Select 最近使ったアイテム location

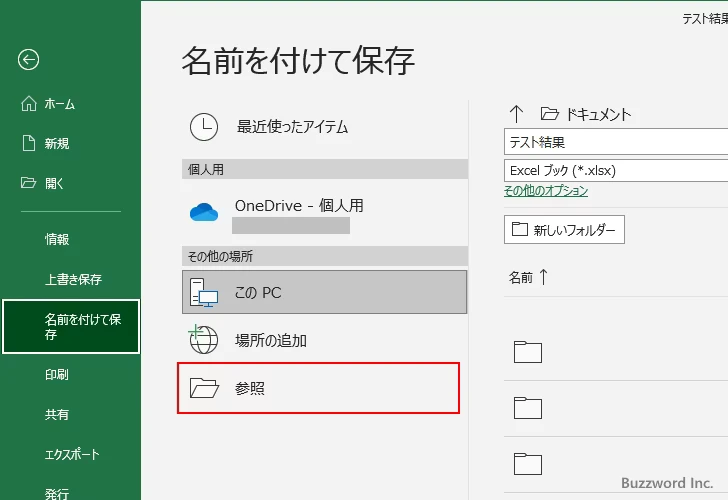click(x=325, y=127)
